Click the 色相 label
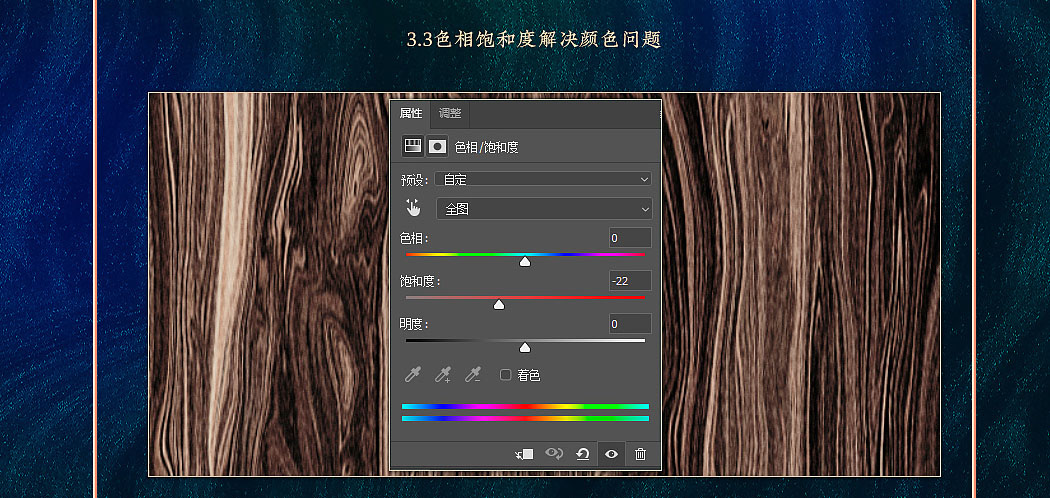 pos(414,238)
